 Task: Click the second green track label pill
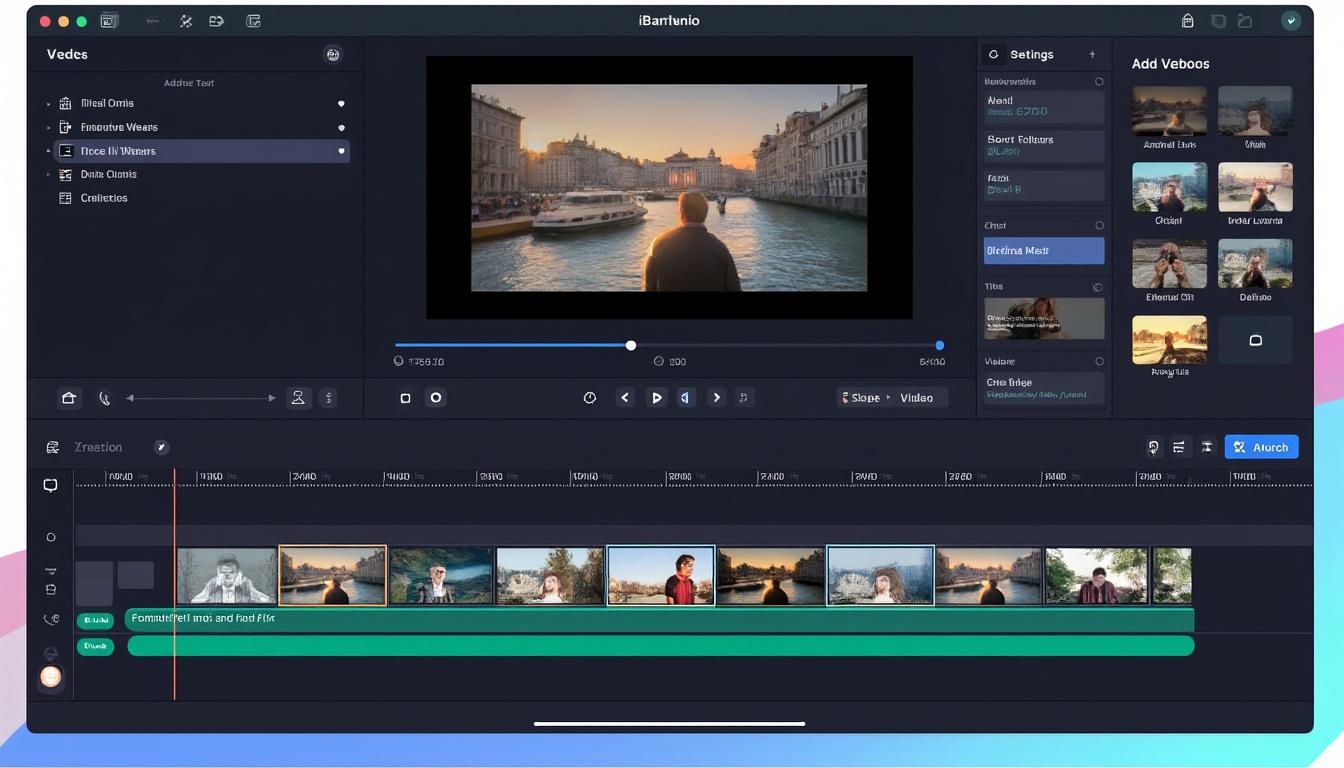click(95, 646)
